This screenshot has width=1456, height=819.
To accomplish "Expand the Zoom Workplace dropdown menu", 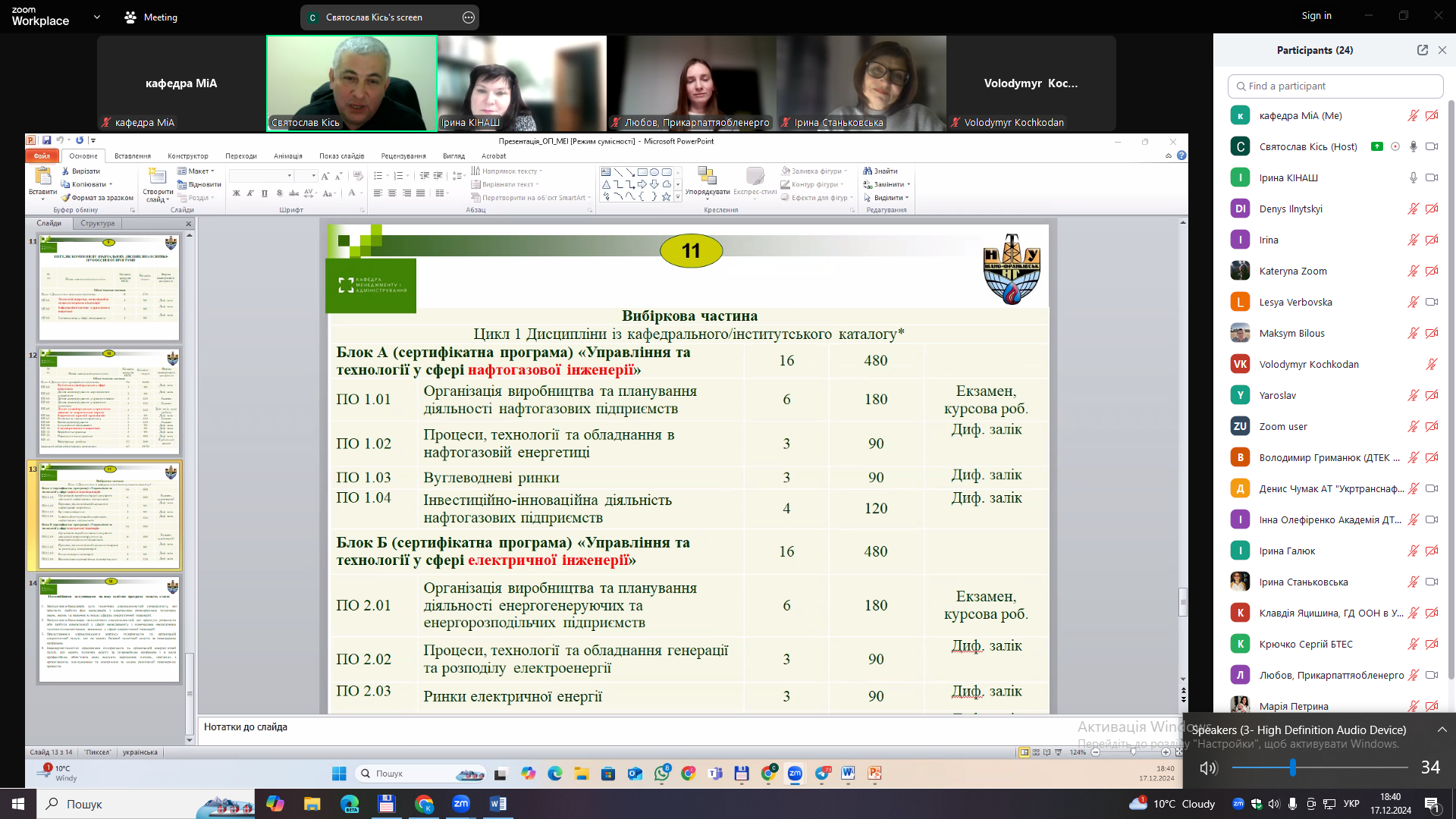I will [x=97, y=17].
